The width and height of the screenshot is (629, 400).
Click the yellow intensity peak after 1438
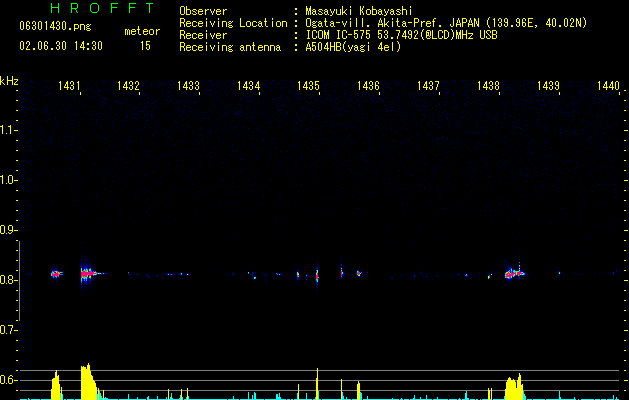point(515,387)
